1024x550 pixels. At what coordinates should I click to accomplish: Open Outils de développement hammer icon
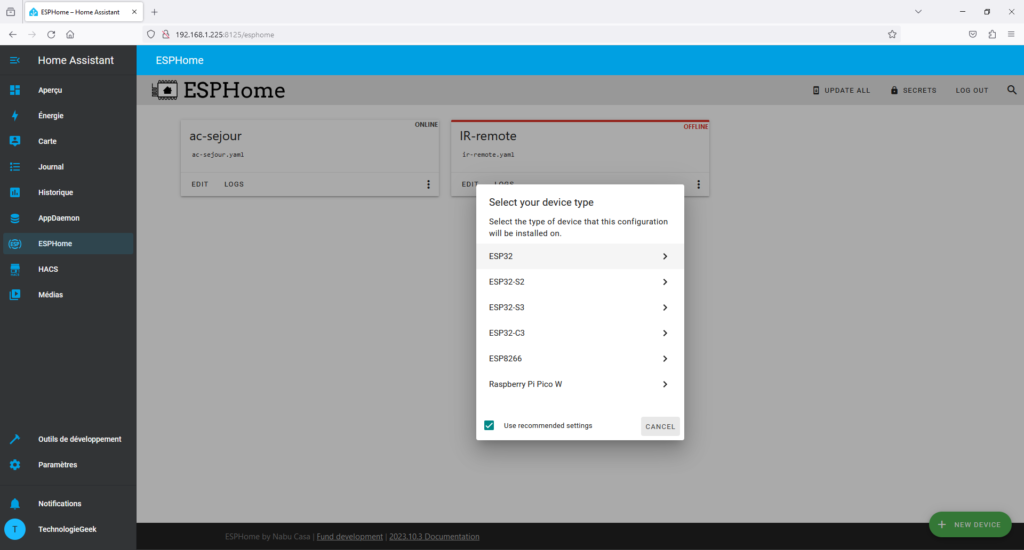(15, 439)
